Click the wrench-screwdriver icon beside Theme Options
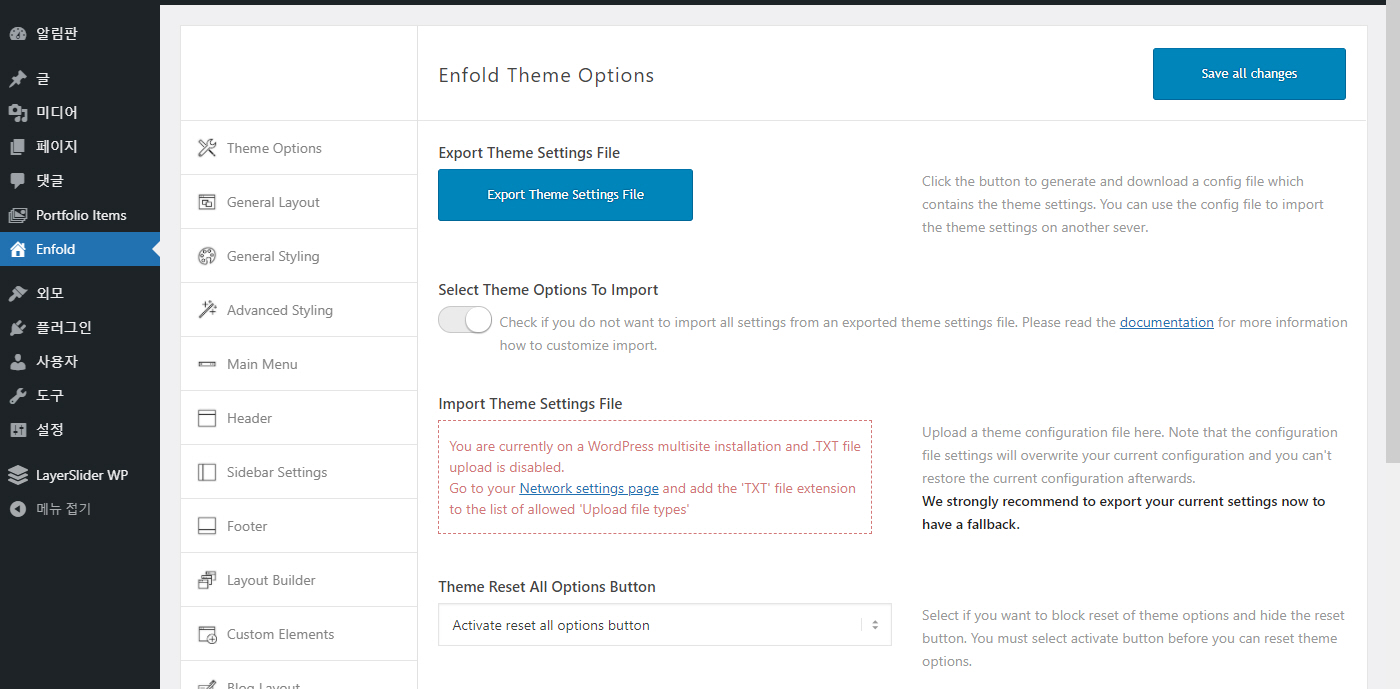Viewport: 1400px width, 689px height. [x=207, y=148]
